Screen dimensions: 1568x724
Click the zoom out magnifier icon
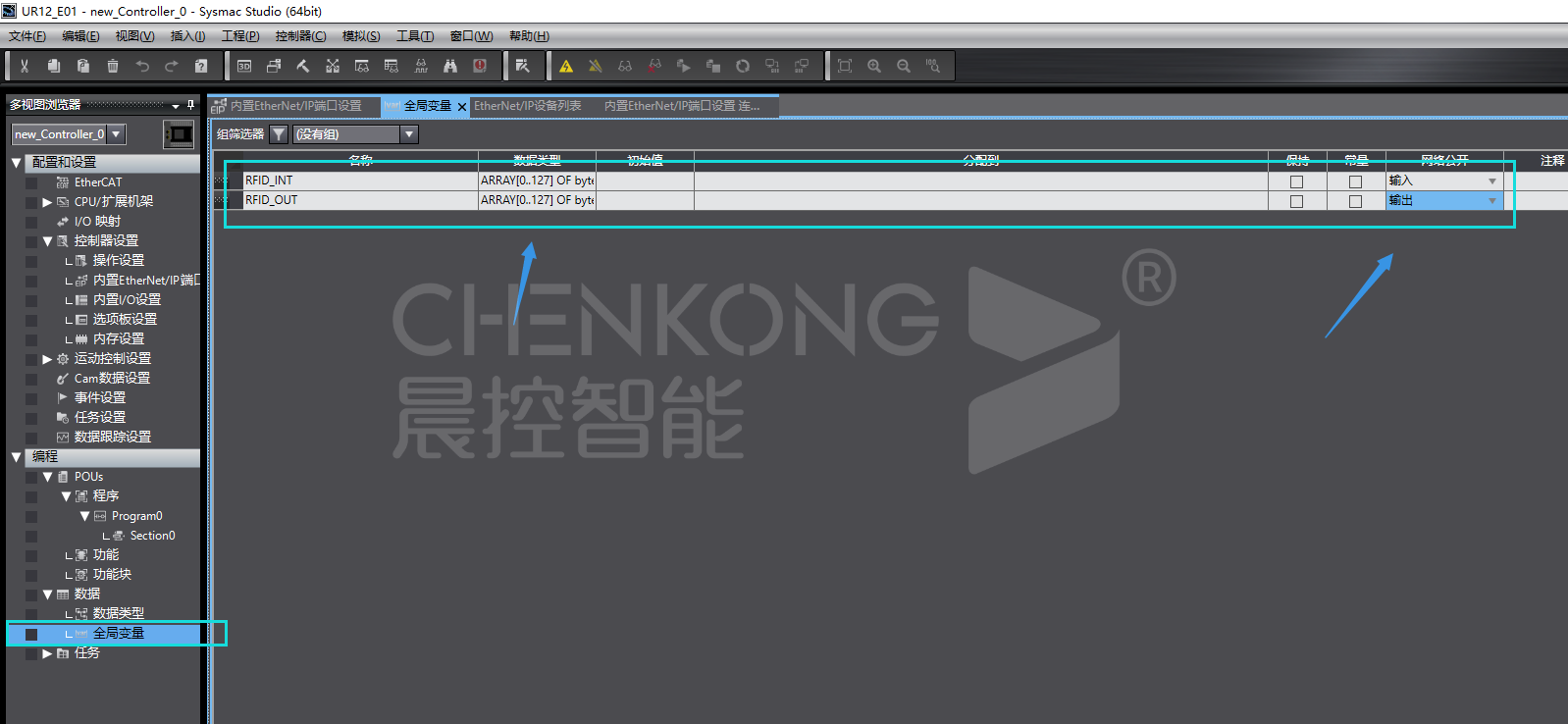tap(904, 66)
